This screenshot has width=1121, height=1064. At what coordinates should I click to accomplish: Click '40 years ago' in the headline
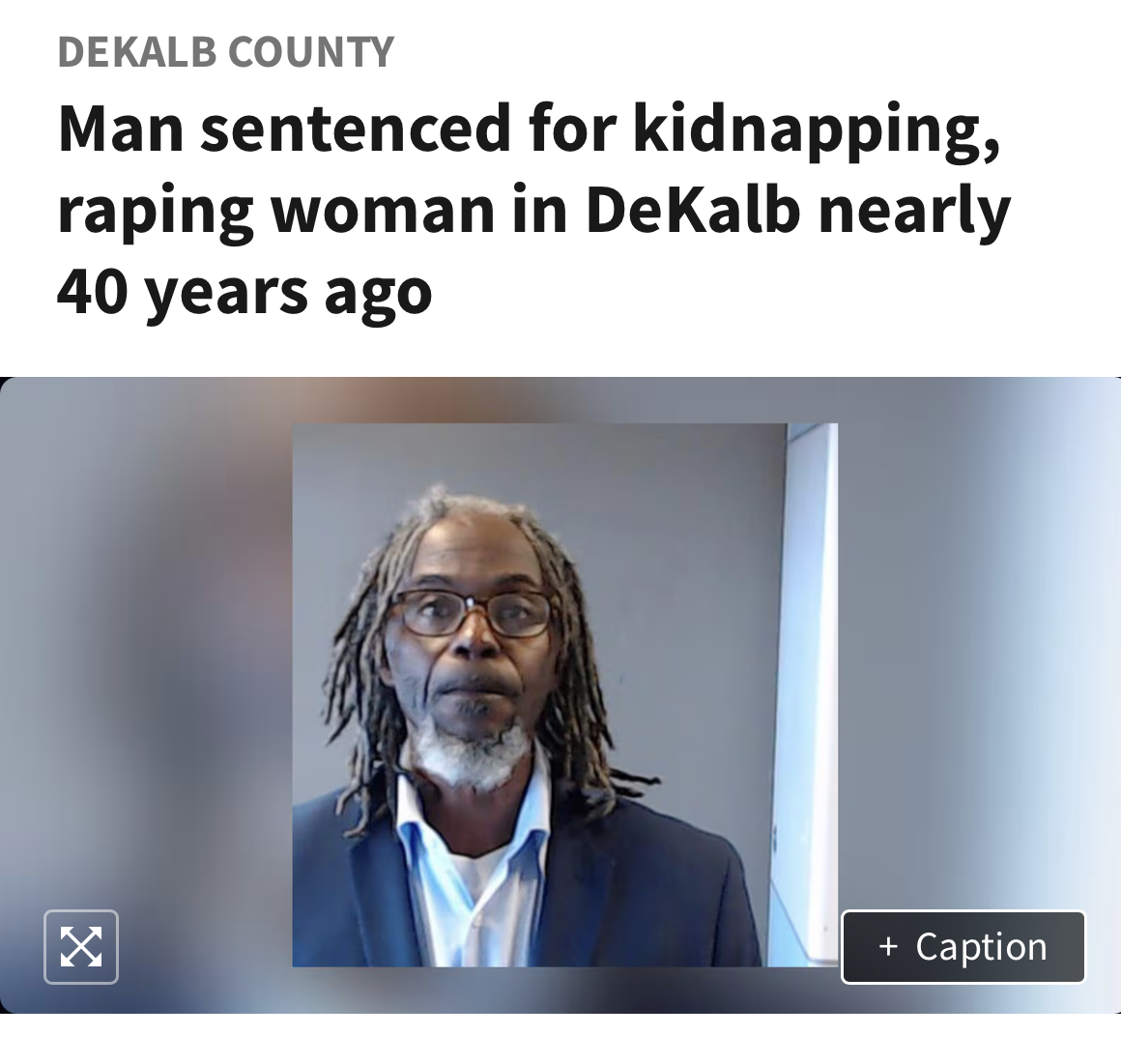coord(244,292)
